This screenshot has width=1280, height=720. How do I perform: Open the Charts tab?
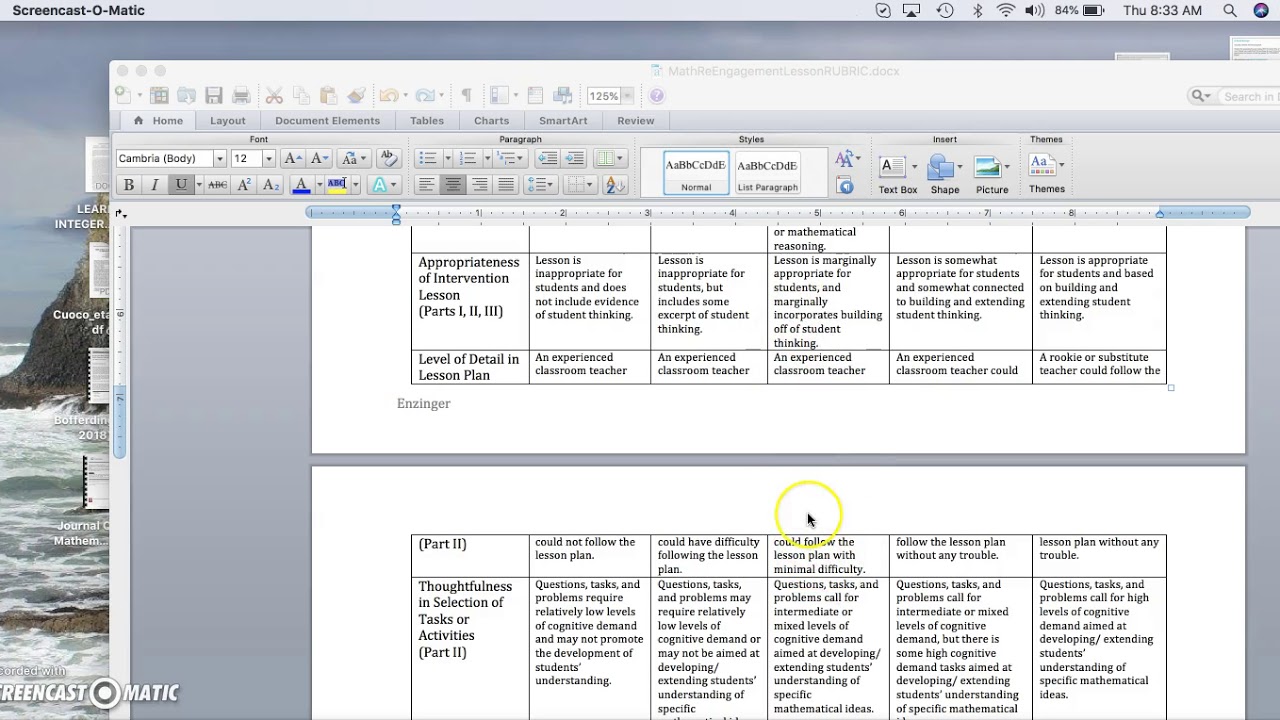491,120
